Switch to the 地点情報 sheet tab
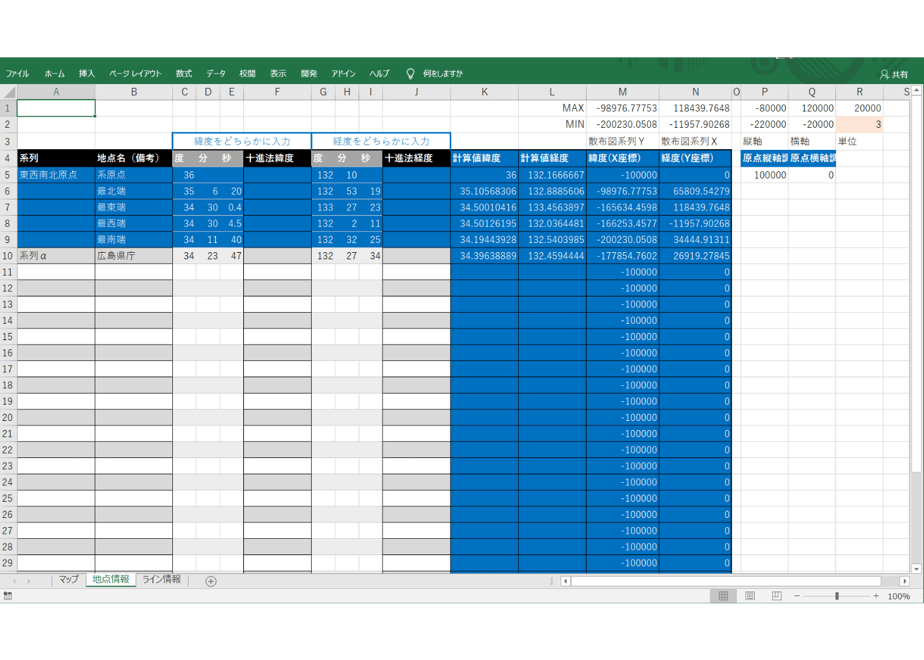924x660 pixels. [x=111, y=579]
